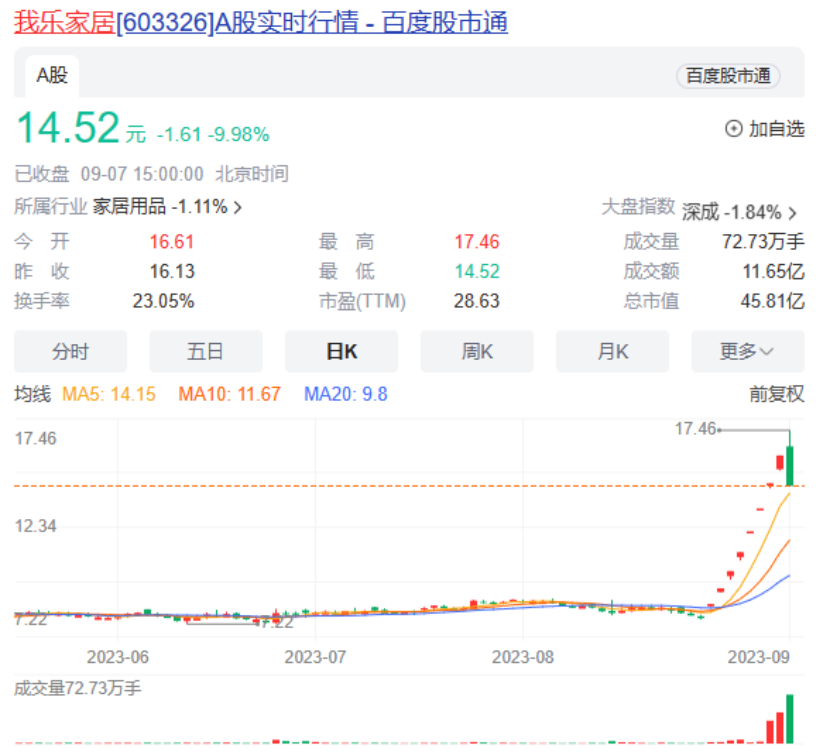Add the stock via the 加自选 plus icon
The height and width of the screenshot is (753, 830).
734,129
